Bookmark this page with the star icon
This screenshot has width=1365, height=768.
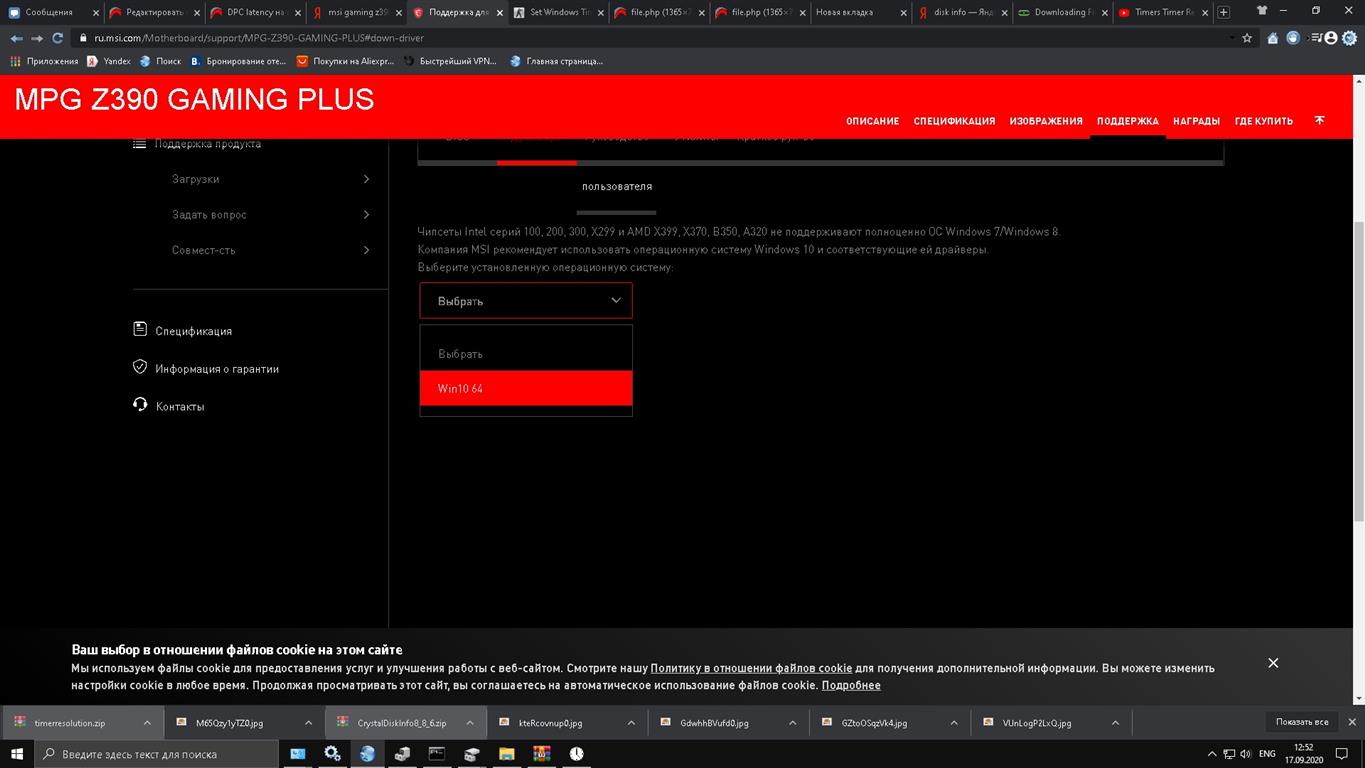pos(1247,38)
